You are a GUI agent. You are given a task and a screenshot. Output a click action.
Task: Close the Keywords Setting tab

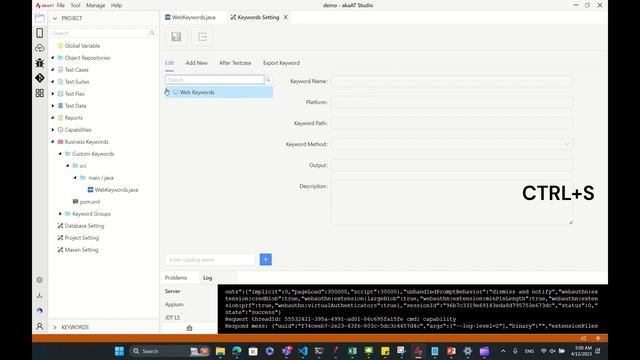(x=286, y=17)
